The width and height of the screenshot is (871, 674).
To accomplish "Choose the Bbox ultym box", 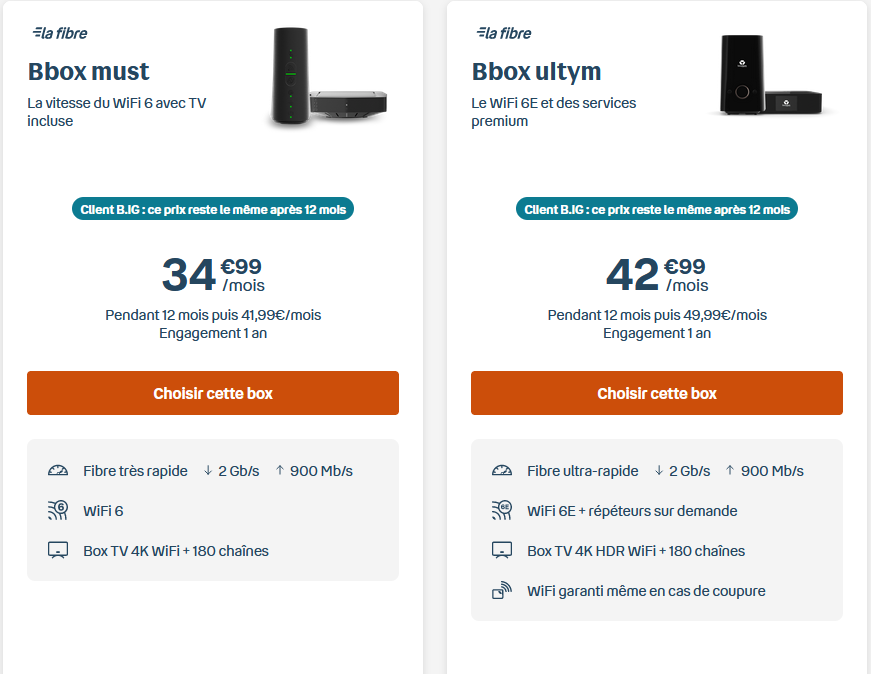I will point(657,393).
